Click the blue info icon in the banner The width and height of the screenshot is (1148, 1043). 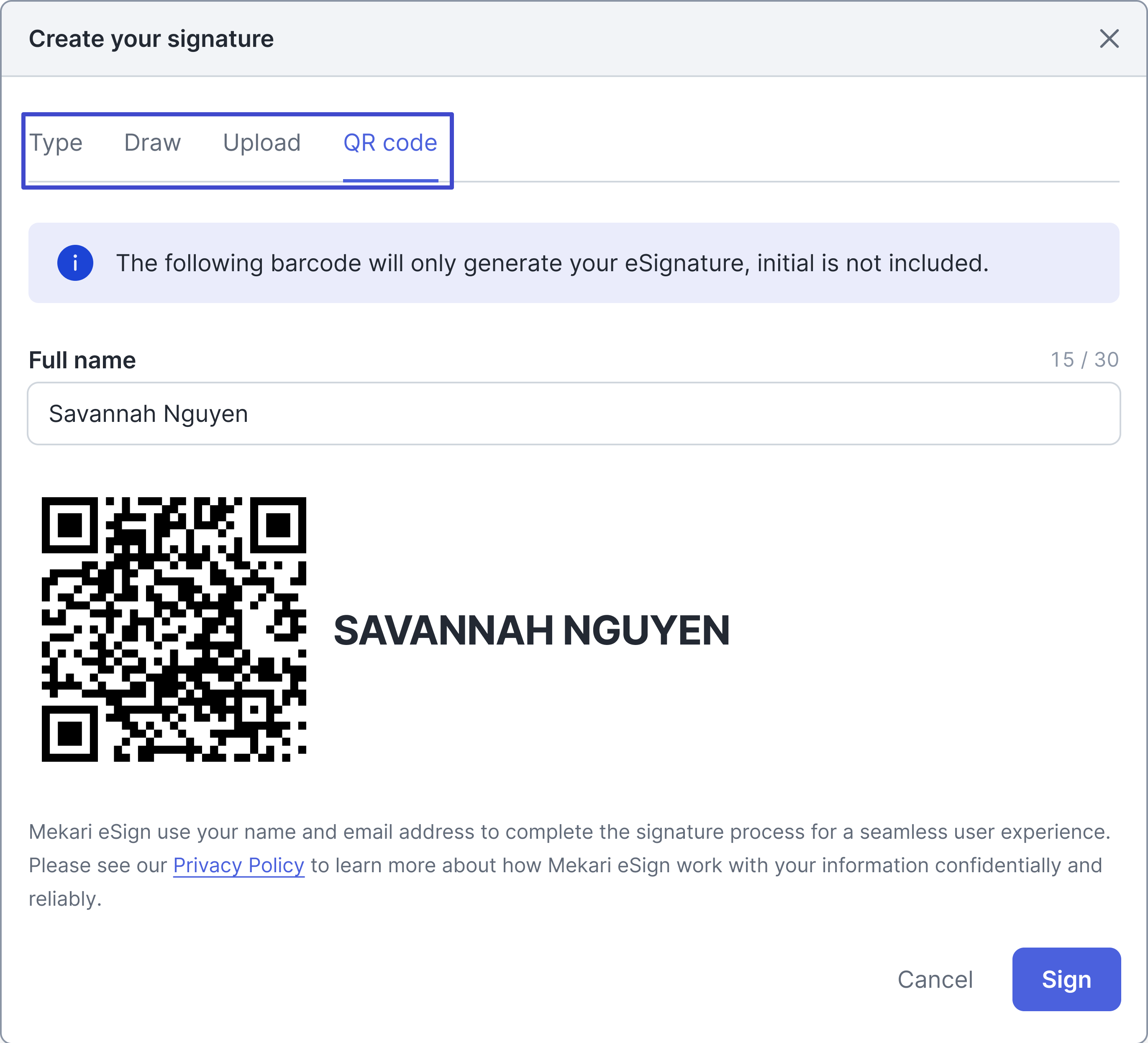75,263
